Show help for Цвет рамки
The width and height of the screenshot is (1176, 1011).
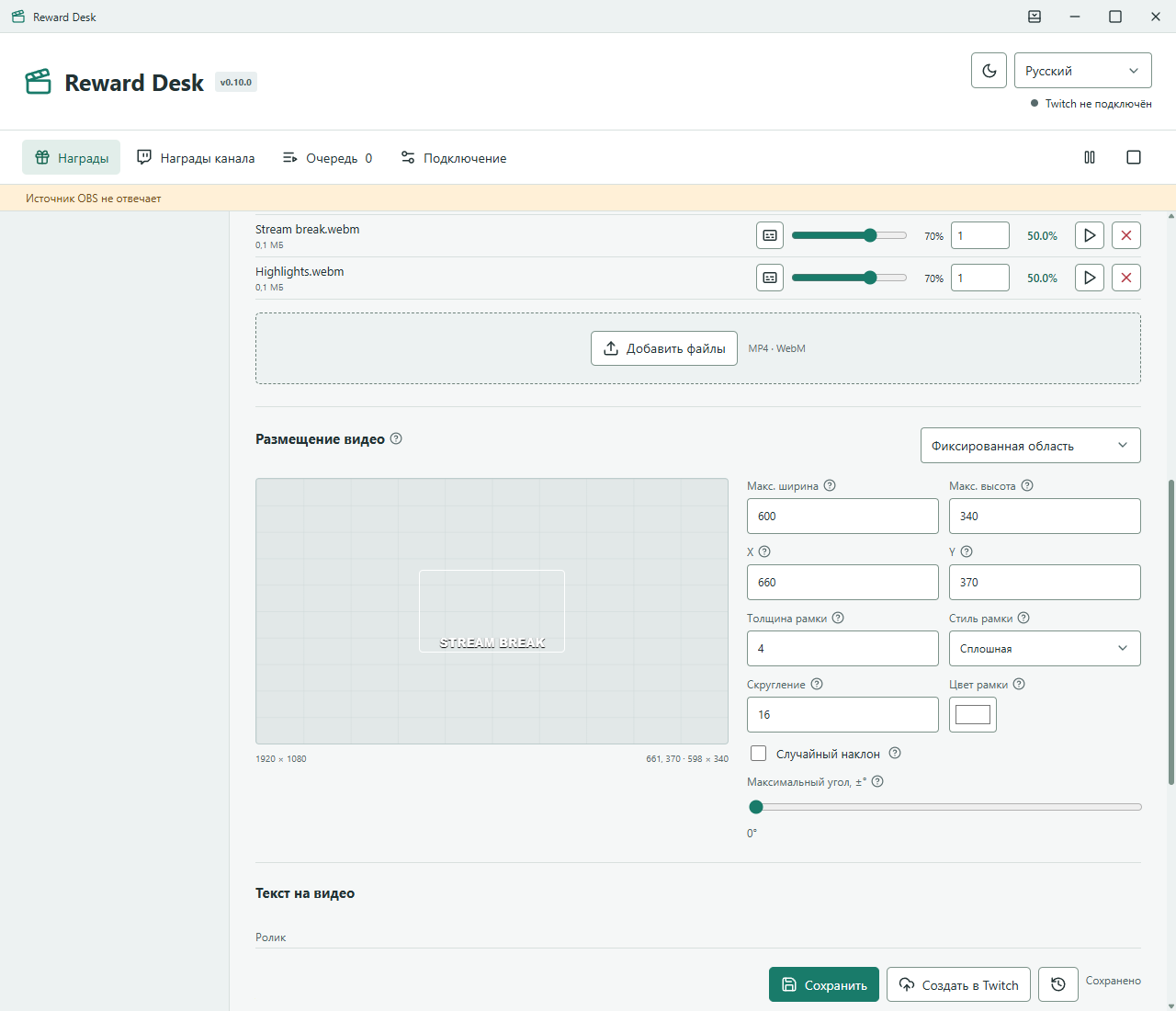1019,684
